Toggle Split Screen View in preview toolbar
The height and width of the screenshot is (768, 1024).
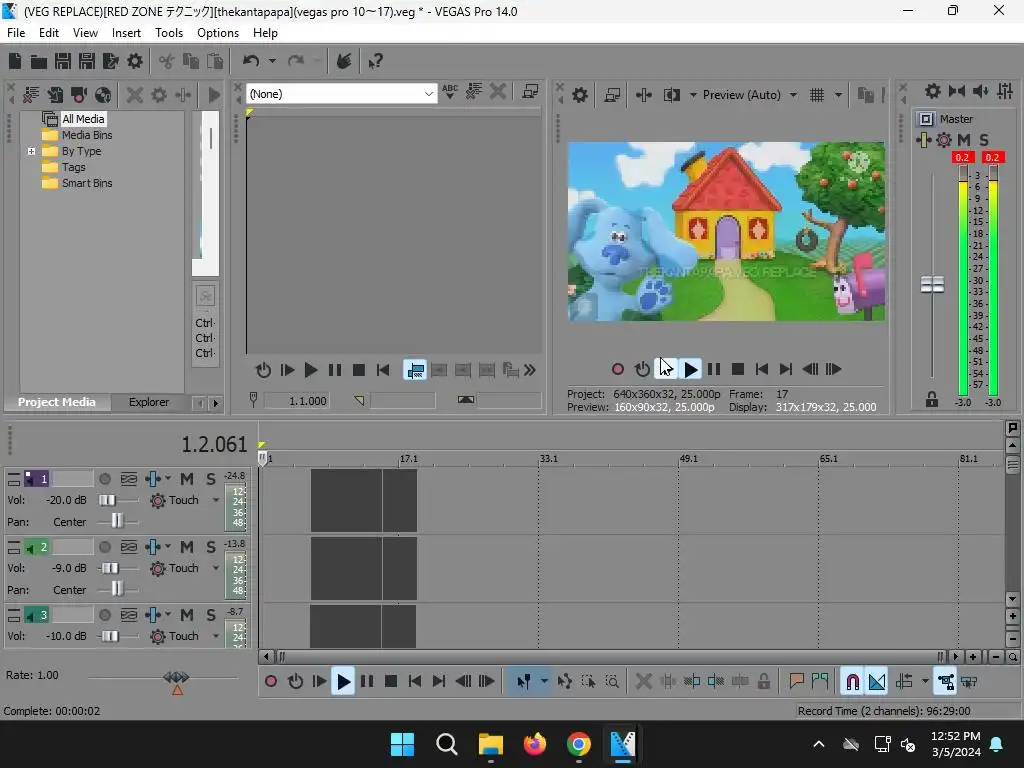click(672, 95)
